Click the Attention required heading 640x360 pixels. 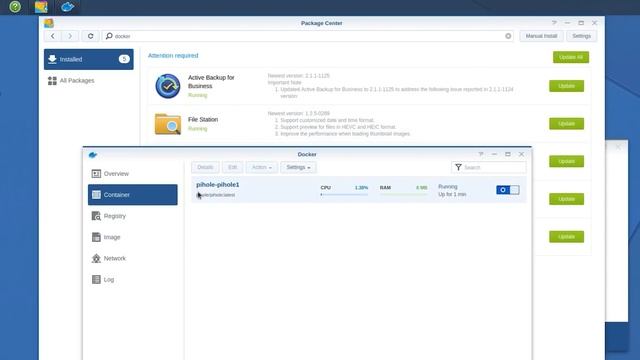click(x=173, y=56)
